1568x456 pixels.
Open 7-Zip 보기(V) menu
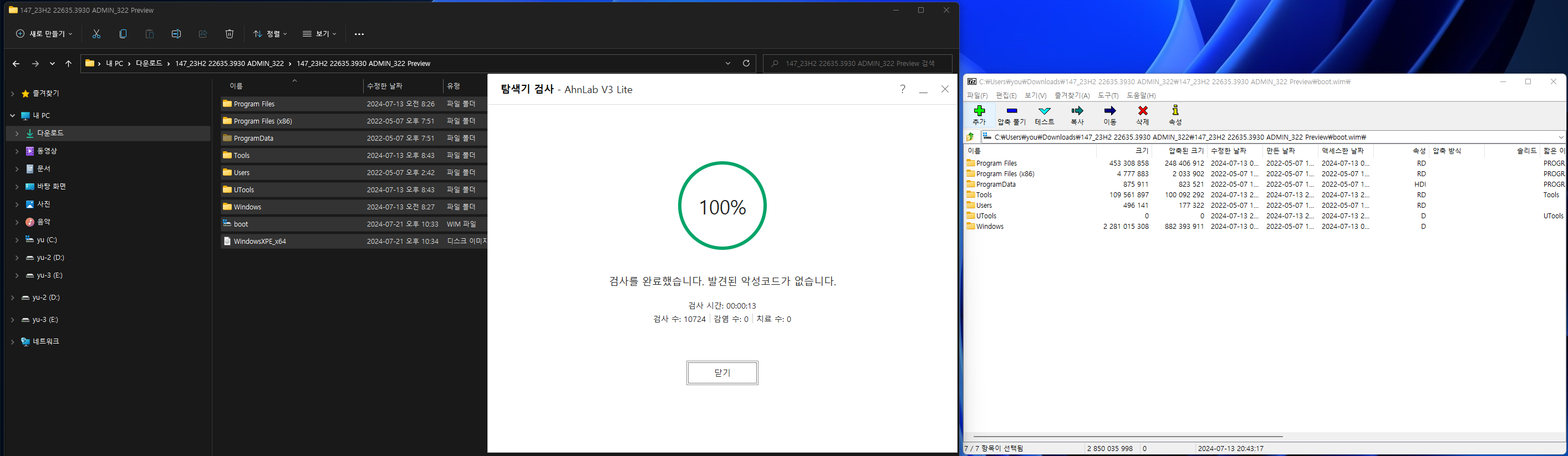(1035, 95)
